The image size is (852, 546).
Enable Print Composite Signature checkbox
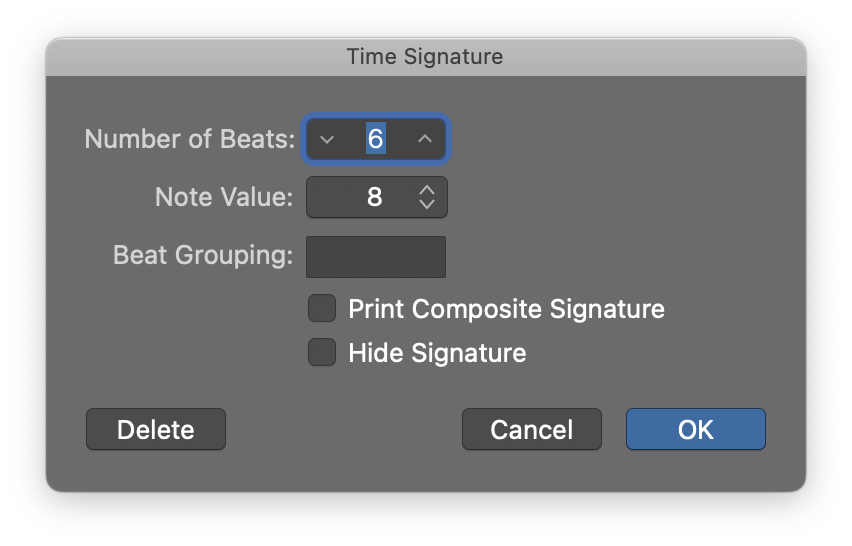[322, 308]
